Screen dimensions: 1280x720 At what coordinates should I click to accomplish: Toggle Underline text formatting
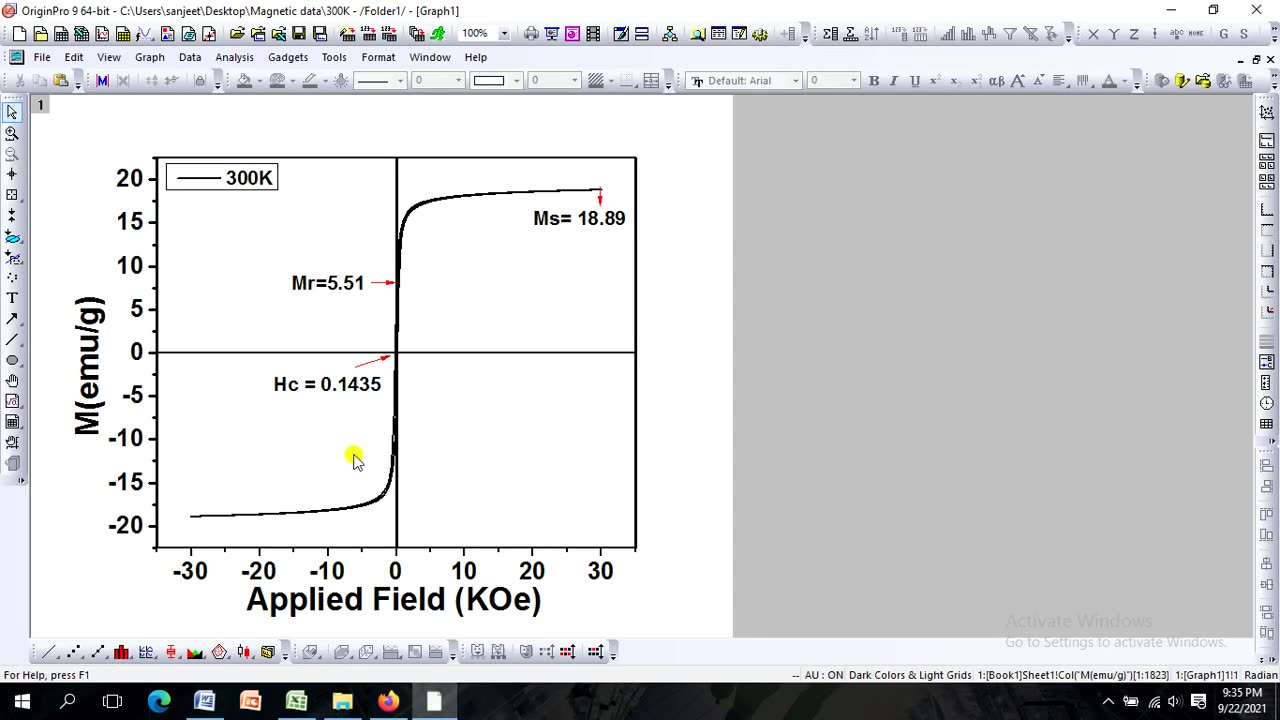tap(915, 81)
